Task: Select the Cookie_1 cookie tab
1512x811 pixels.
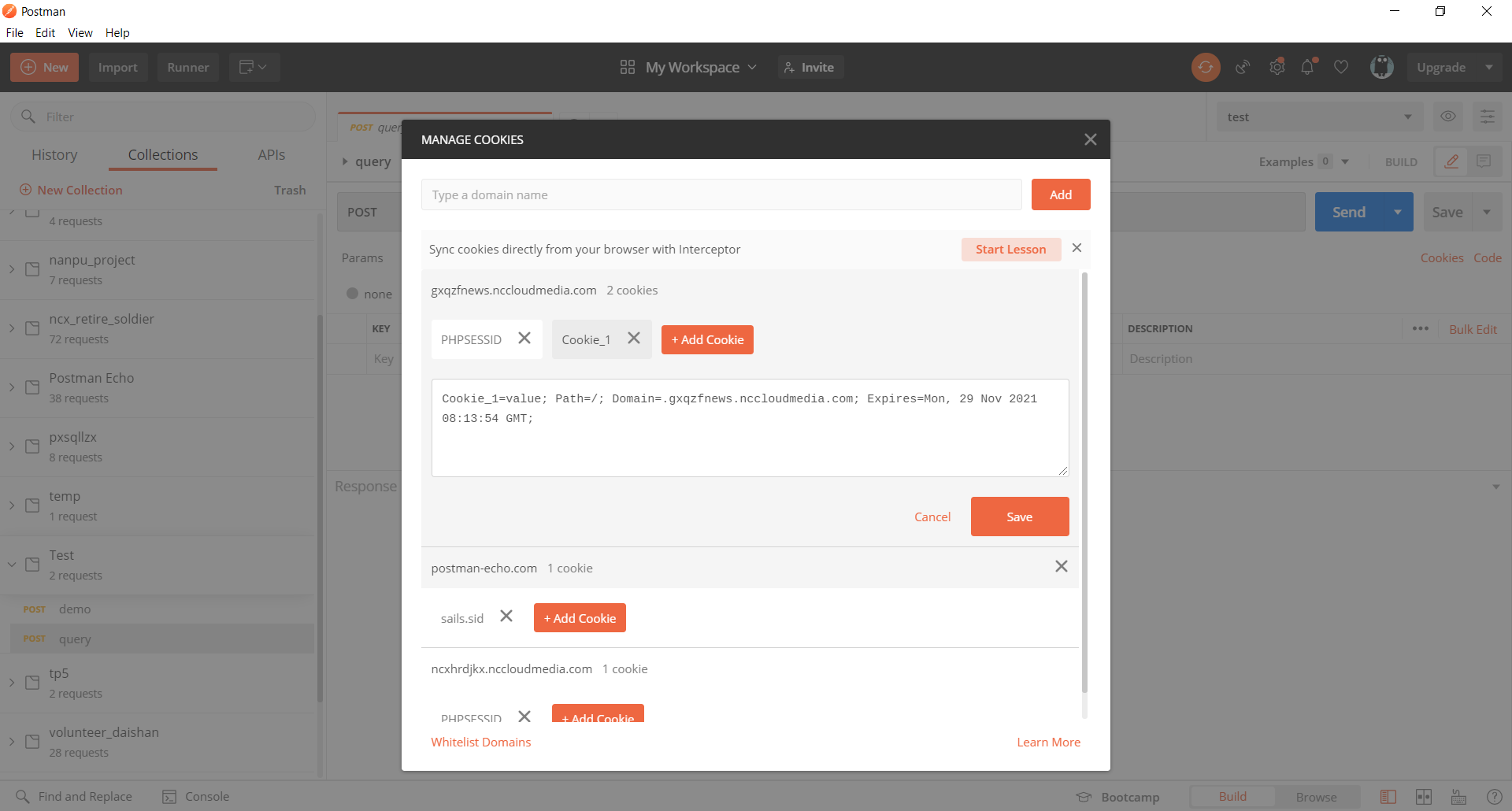Action: [x=586, y=339]
